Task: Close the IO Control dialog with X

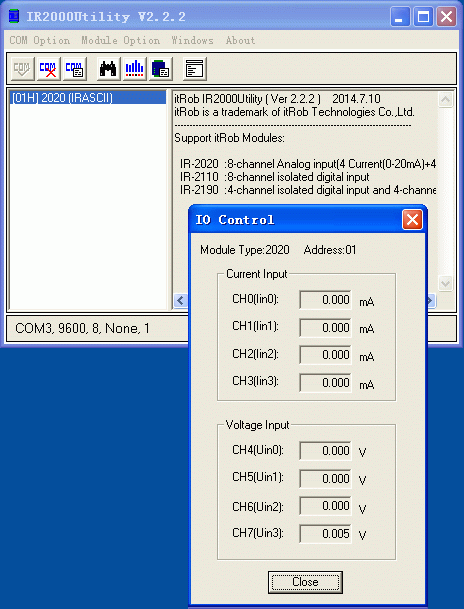Action: (x=412, y=220)
